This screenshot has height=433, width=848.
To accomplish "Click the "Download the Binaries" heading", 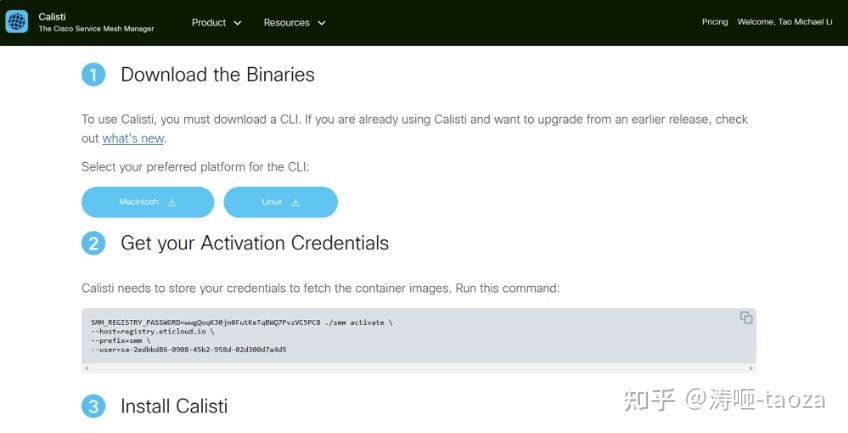I will [x=217, y=75].
